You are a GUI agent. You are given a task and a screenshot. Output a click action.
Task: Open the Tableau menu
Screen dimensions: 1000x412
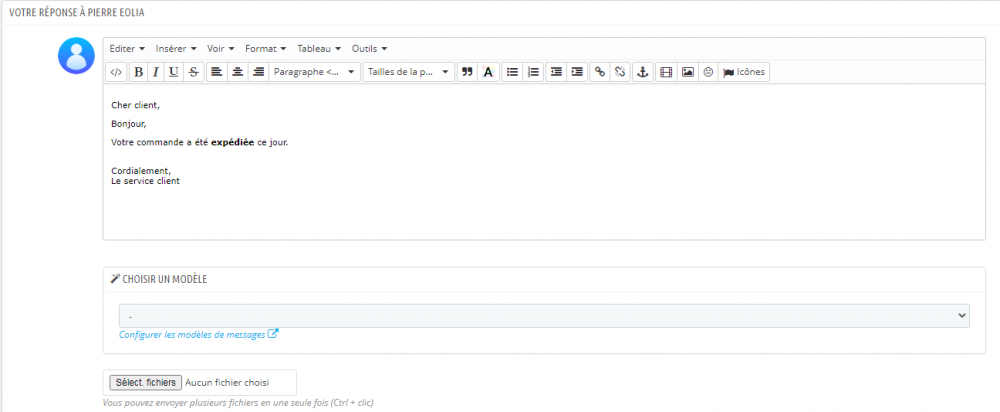coord(319,48)
